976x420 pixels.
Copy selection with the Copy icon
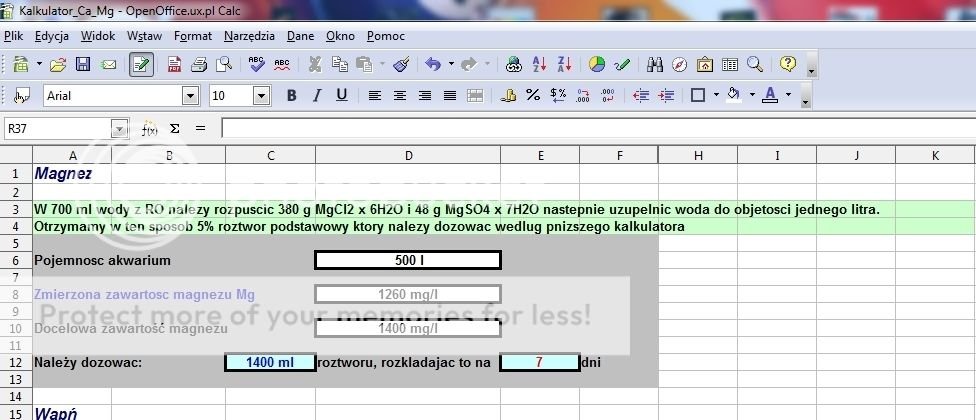(x=340, y=64)
